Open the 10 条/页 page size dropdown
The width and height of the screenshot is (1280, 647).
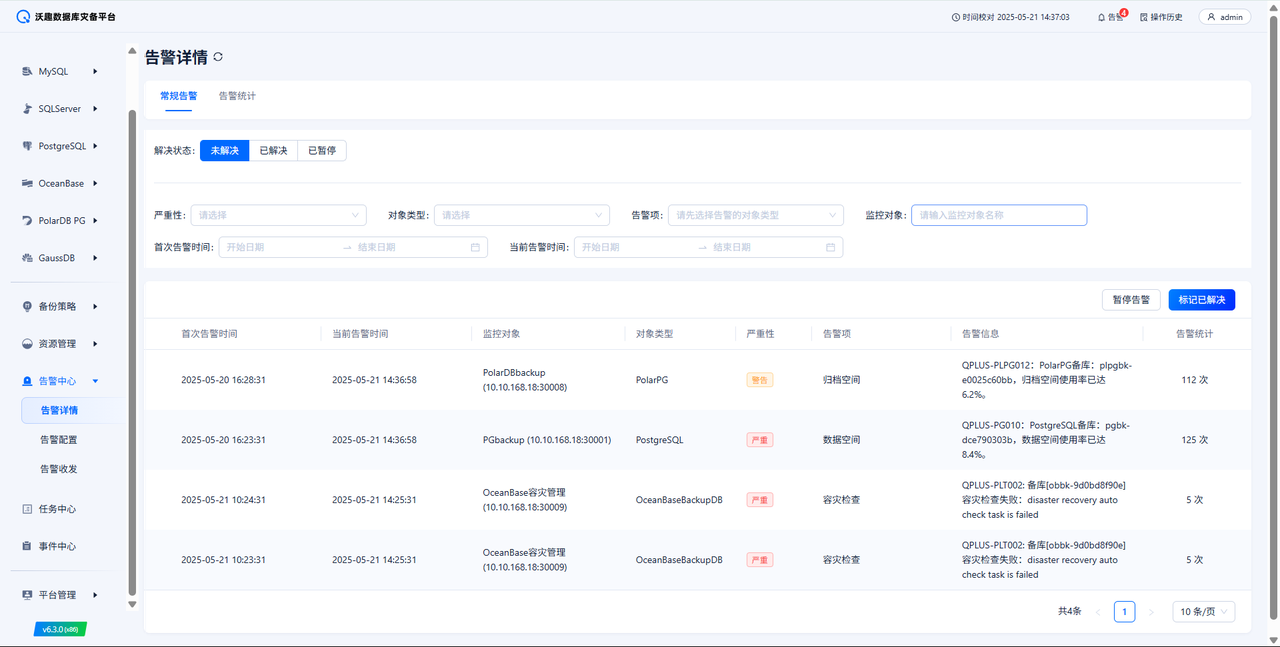coord(1204,611)
